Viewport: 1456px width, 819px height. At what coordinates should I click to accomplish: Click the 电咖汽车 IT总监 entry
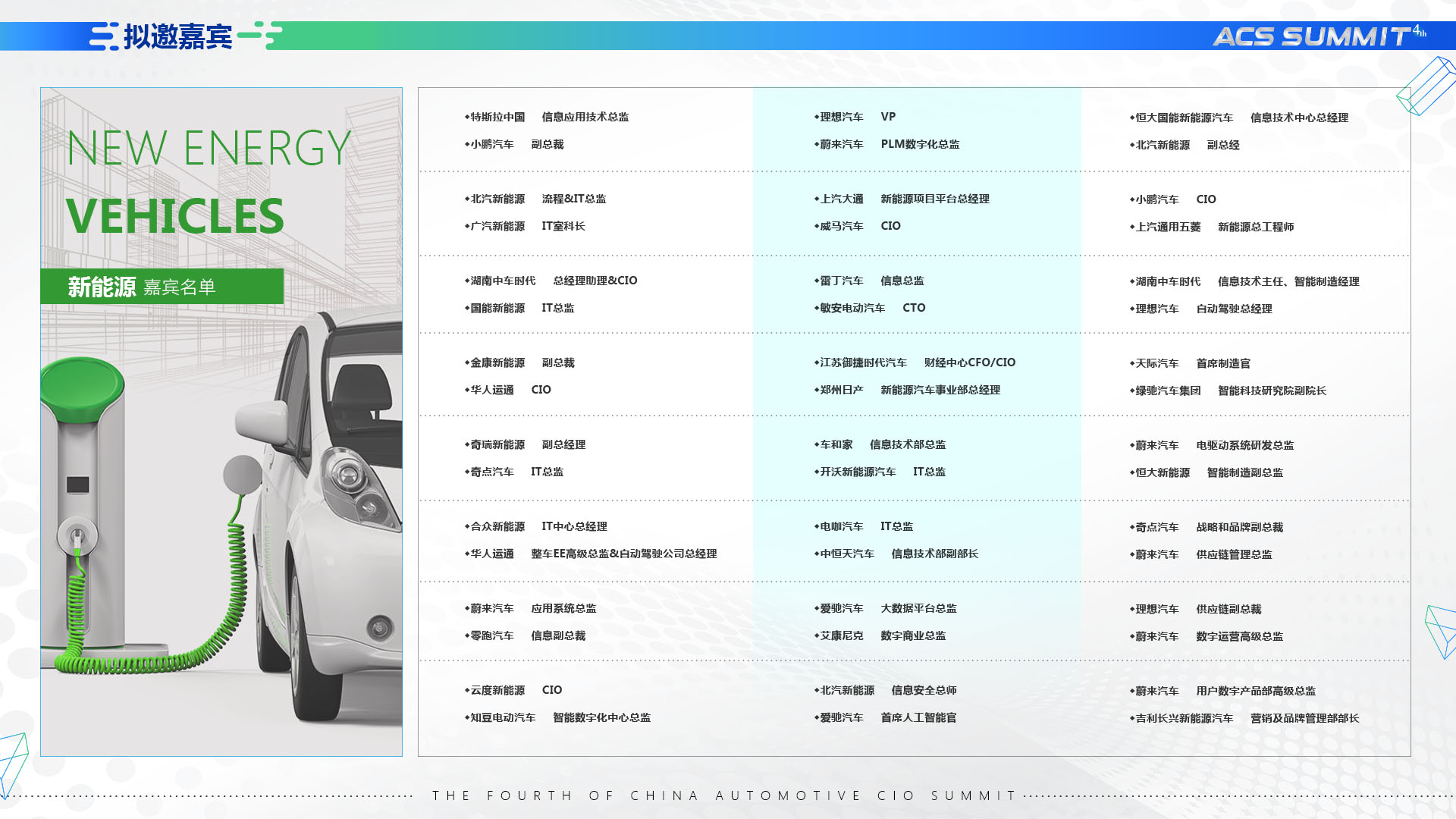pyautogui.click(x=864, y=526)
